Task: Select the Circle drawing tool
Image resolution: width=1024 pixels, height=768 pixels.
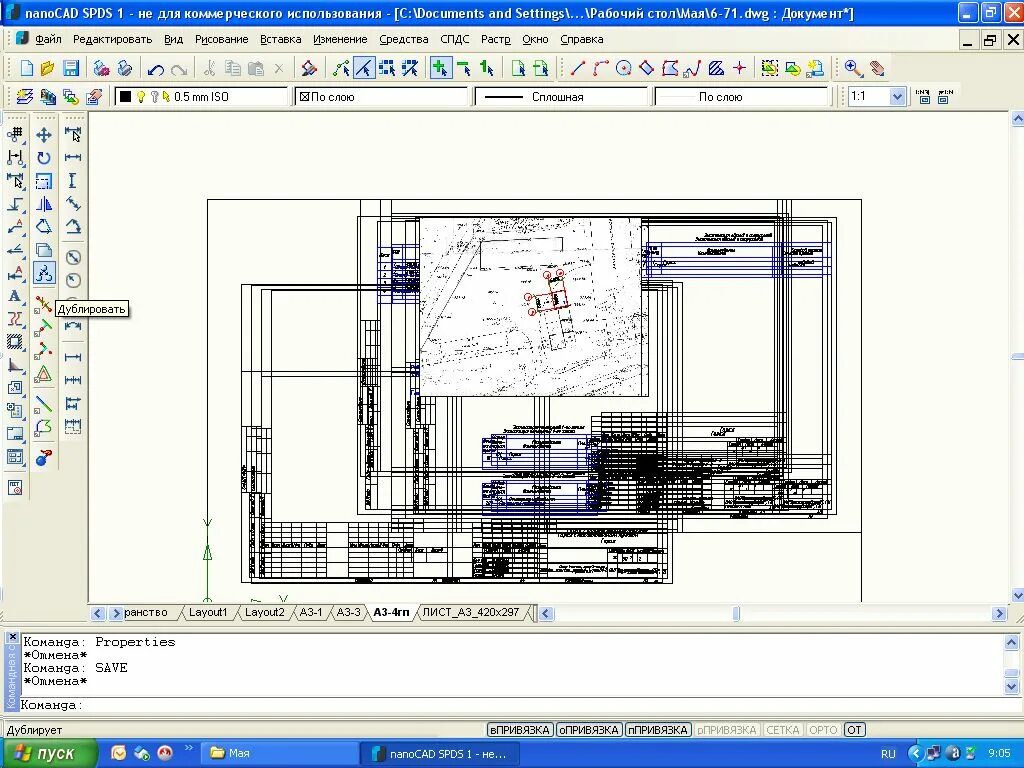Action: tap(624, 68)
